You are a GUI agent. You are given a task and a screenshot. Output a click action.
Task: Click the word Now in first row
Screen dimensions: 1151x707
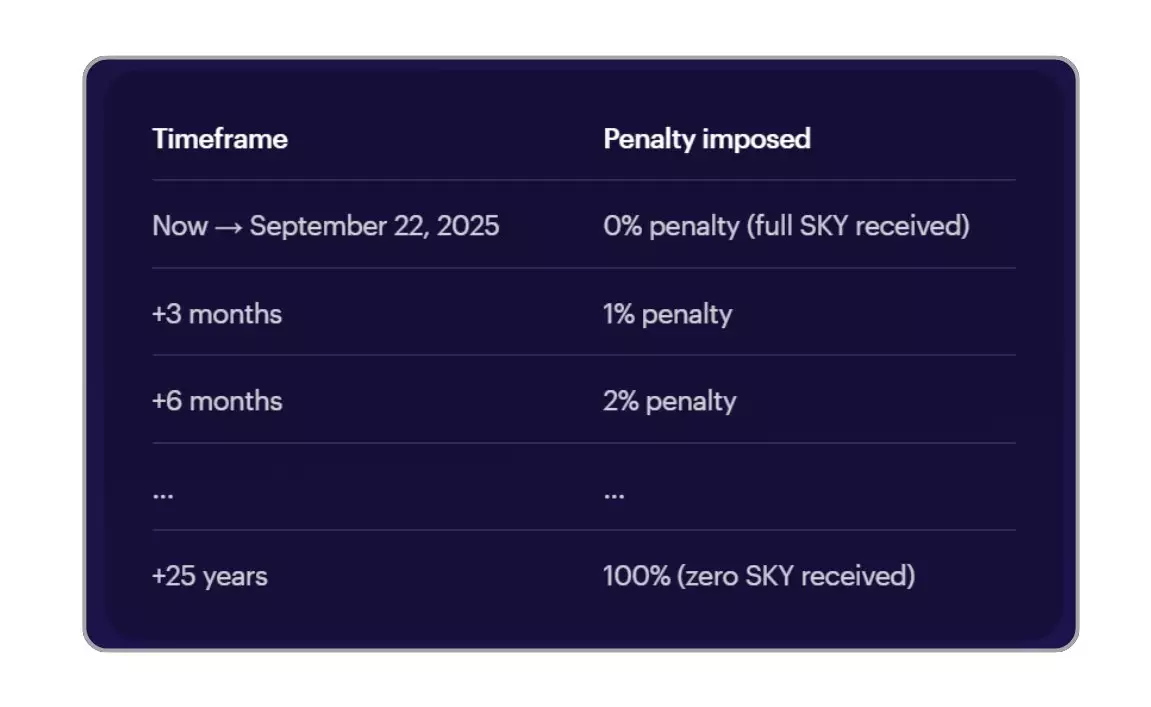(x=180, y=226)
